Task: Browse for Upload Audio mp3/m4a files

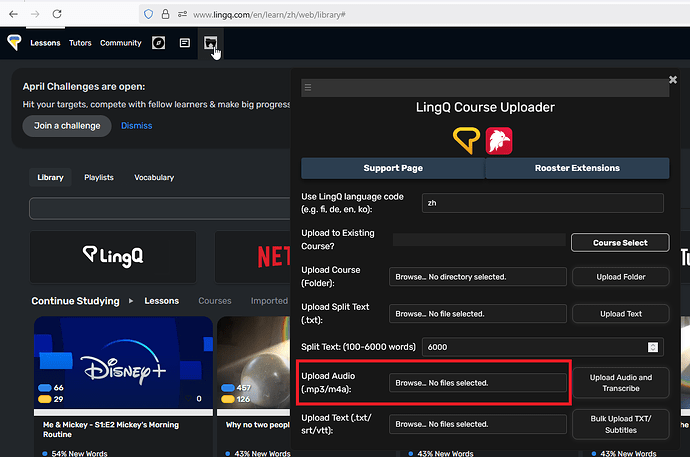Action: coord(477,383)
